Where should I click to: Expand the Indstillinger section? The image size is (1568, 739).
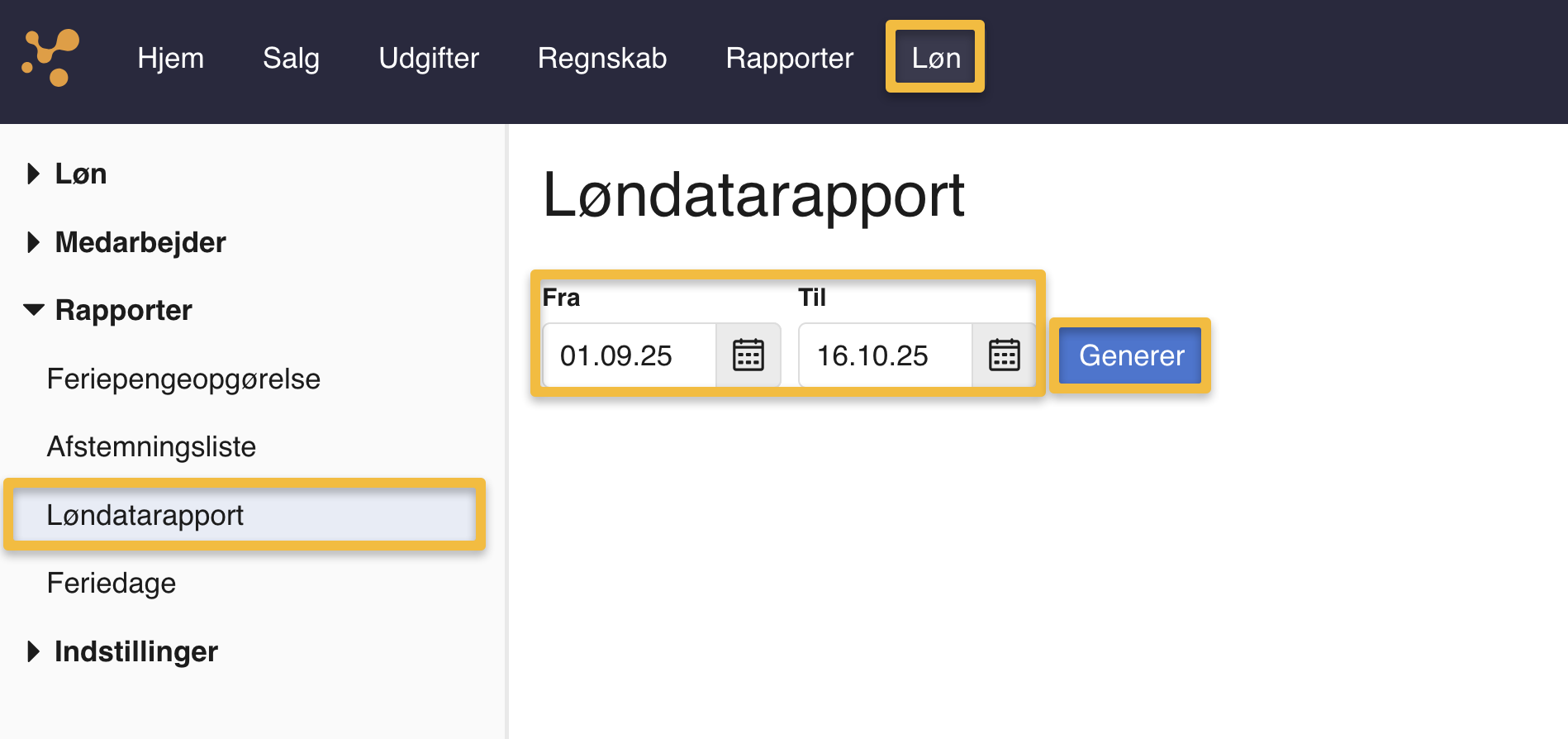click(135, 651)
